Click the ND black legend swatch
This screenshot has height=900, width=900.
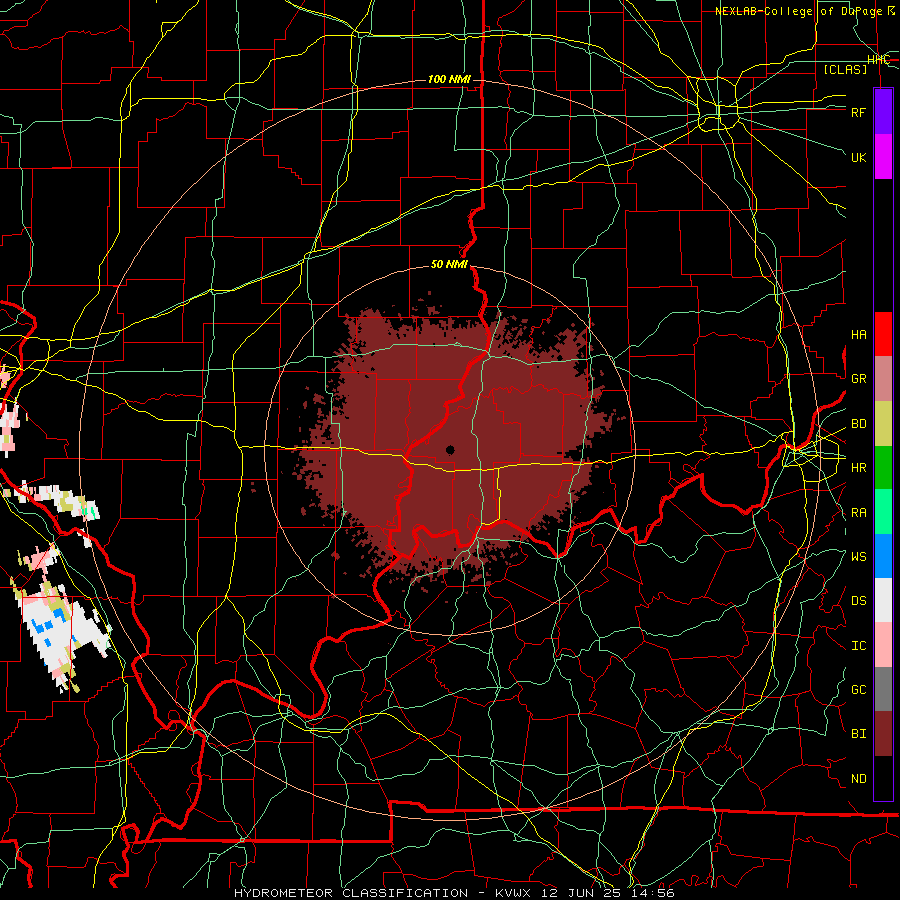883,778
